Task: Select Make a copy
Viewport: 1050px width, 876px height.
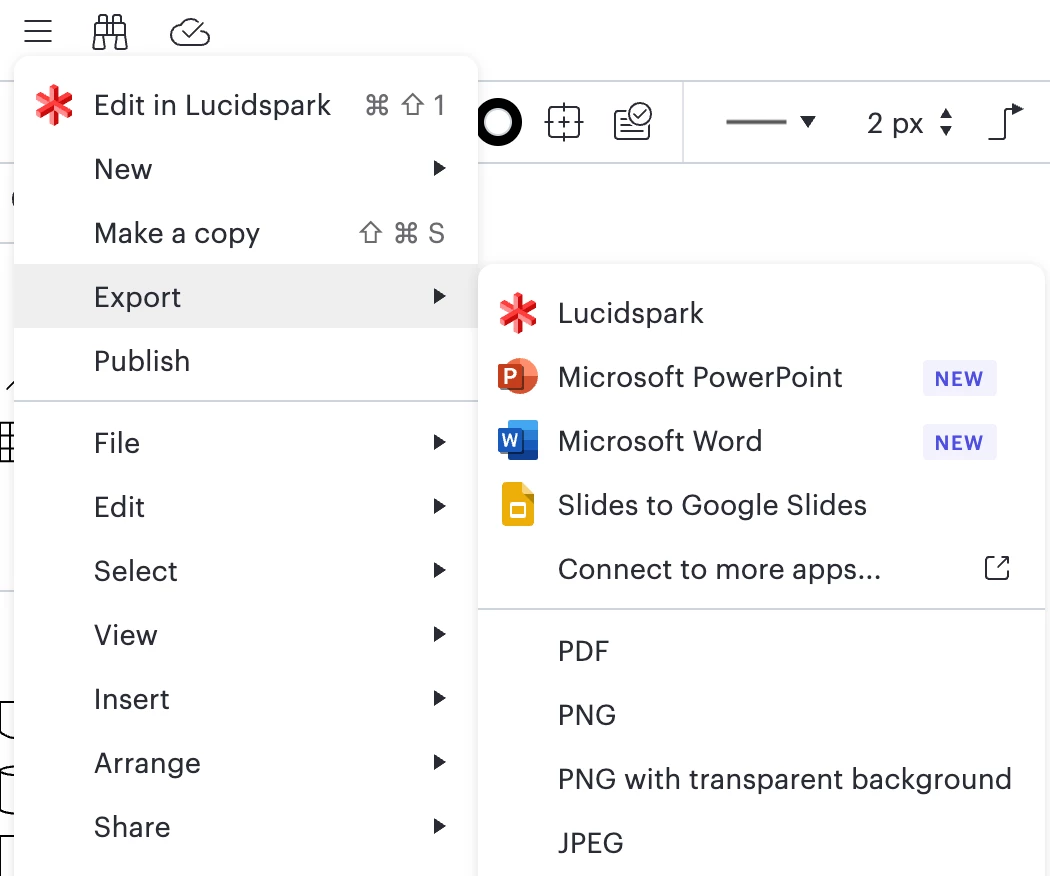Action: tap(246, 233)
